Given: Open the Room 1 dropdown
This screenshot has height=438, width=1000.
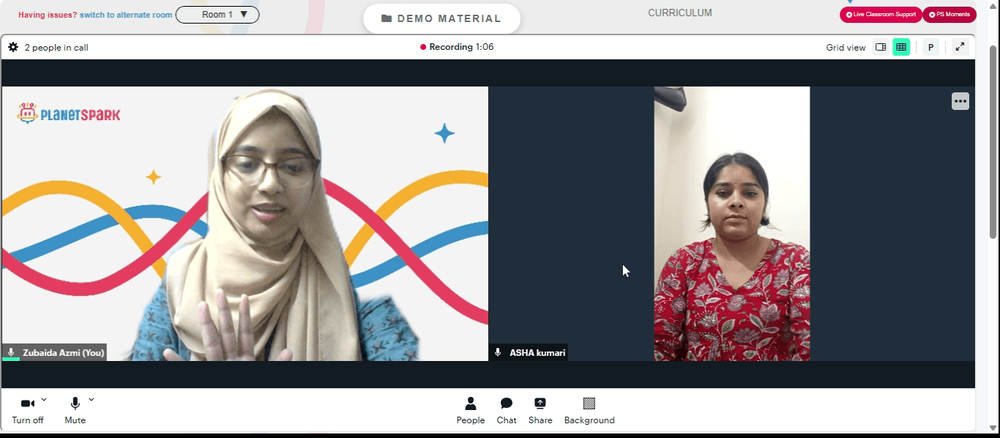Looking at the screenshot, I should click(217, 15).
